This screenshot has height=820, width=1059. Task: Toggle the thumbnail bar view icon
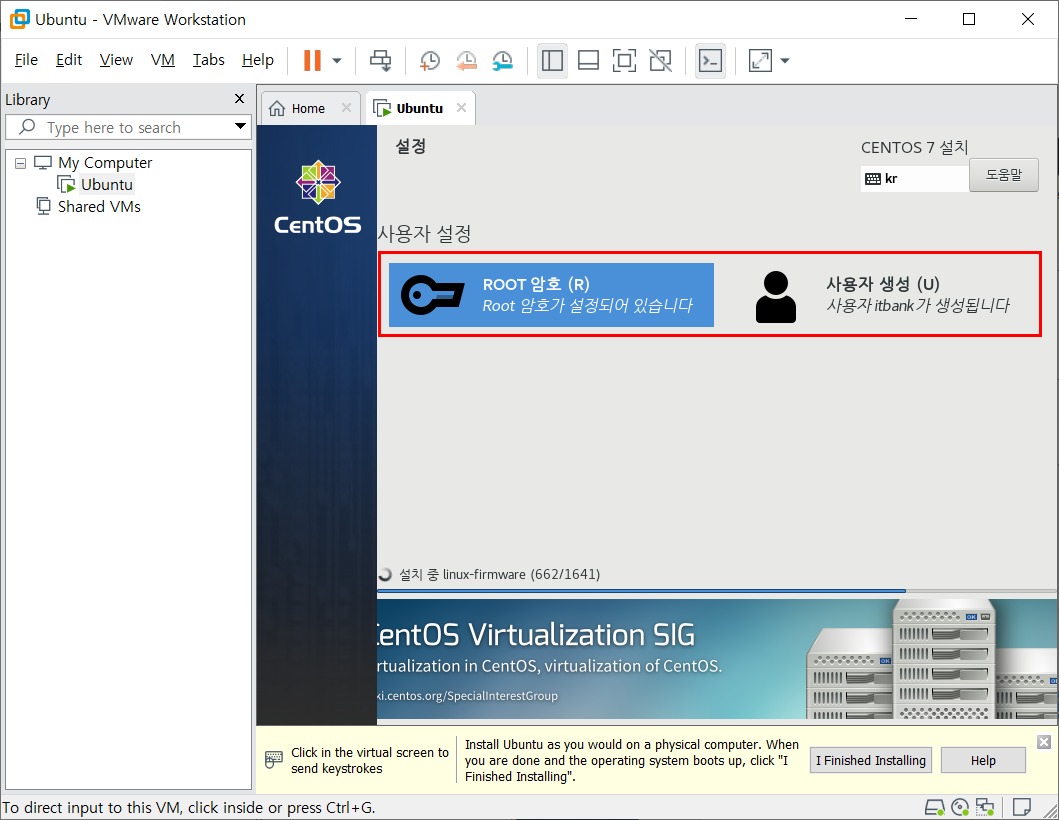[588, 61]
